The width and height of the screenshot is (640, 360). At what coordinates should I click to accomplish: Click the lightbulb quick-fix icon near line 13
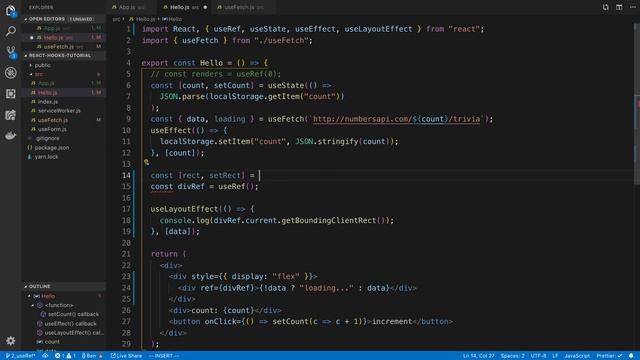pos(146,162)
